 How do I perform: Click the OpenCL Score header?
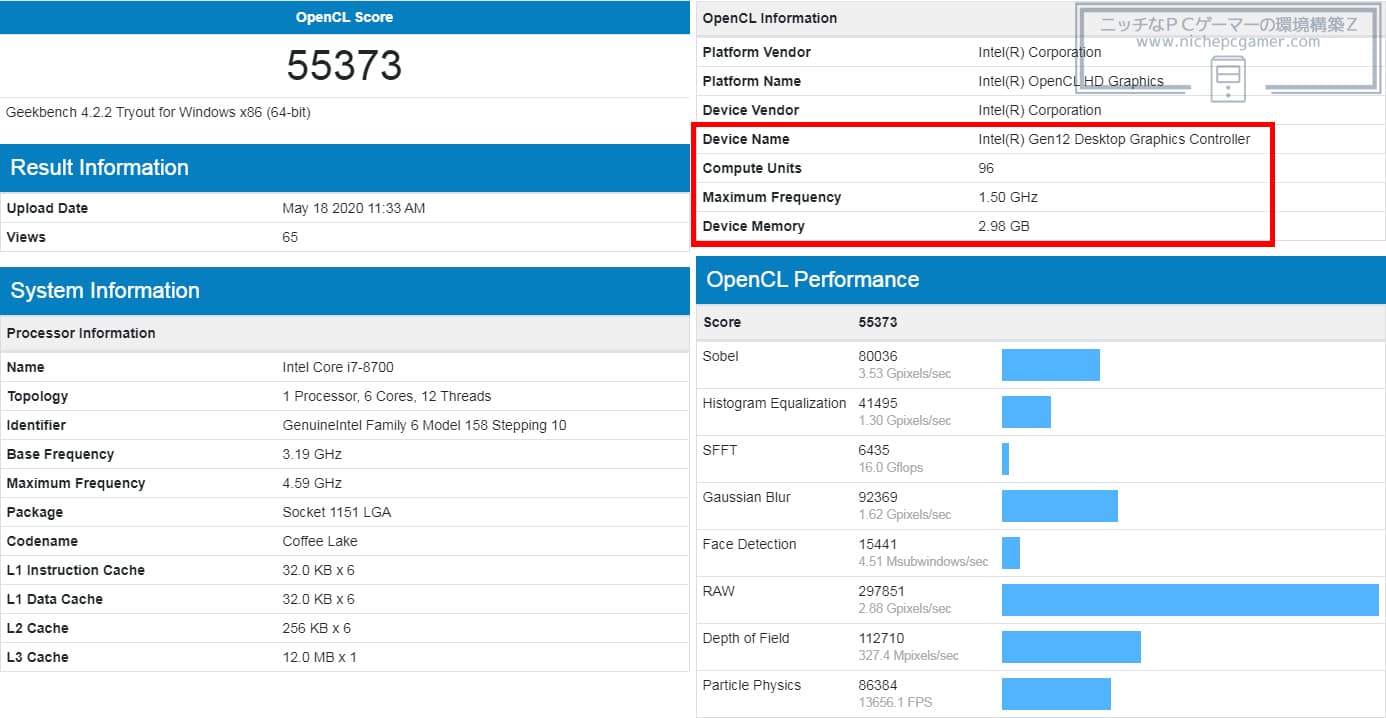coord(345,17)
